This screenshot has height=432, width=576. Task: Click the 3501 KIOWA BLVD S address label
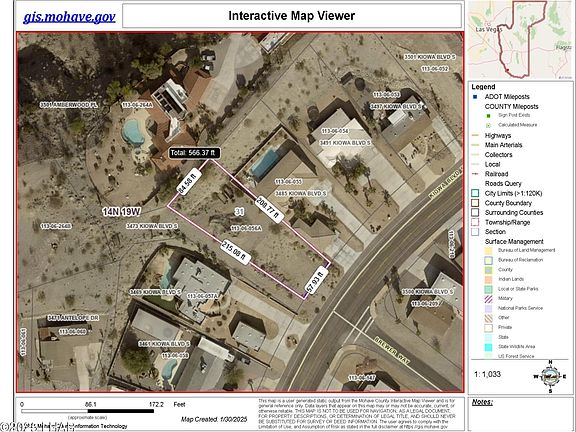pyautogui.click(x=430, y=57)
